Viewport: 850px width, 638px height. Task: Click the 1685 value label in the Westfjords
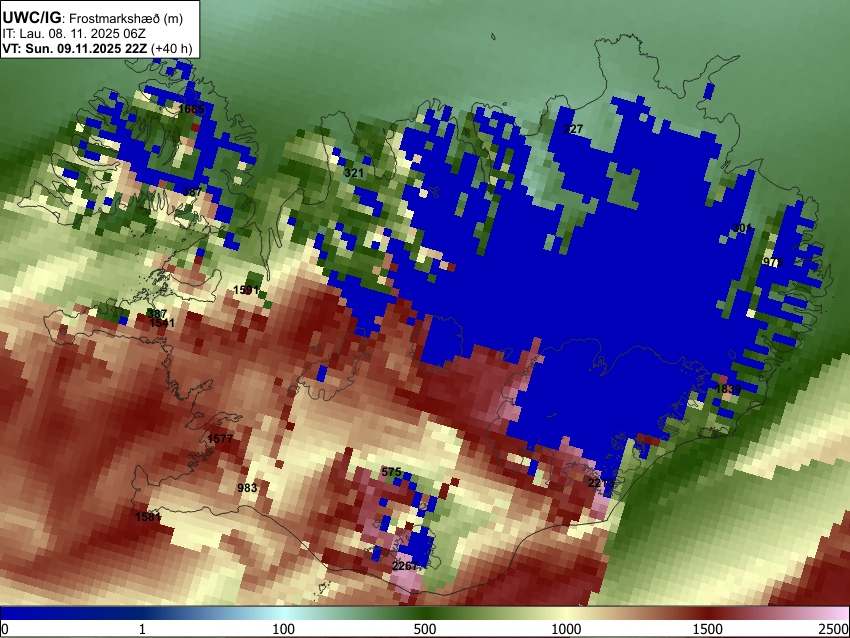(x=191, y=109)
